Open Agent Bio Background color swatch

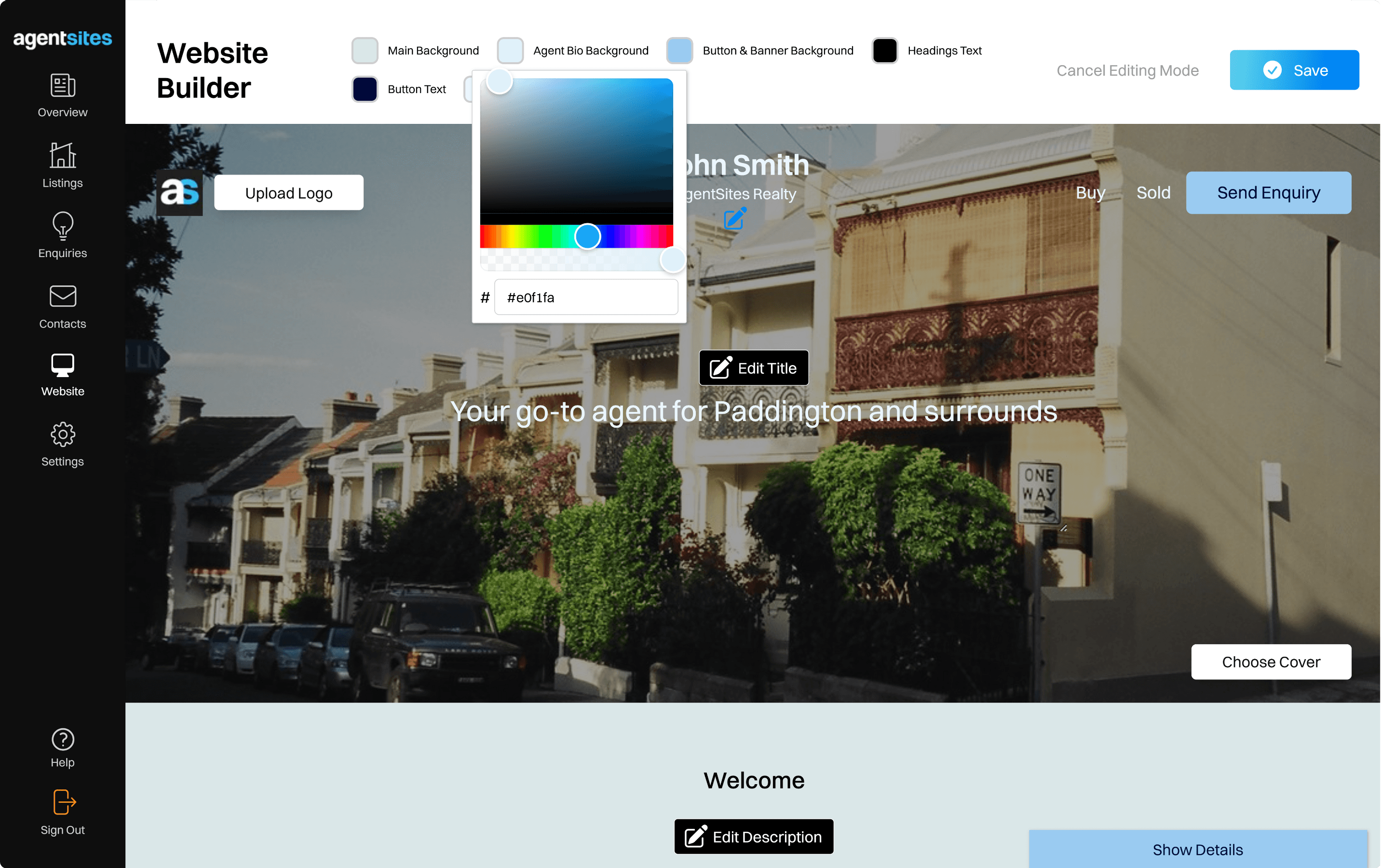tap(510, 51)
